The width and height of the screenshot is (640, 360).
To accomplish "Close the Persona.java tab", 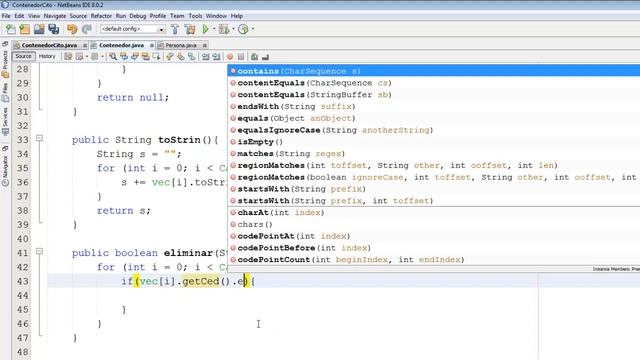I will 204,45.
